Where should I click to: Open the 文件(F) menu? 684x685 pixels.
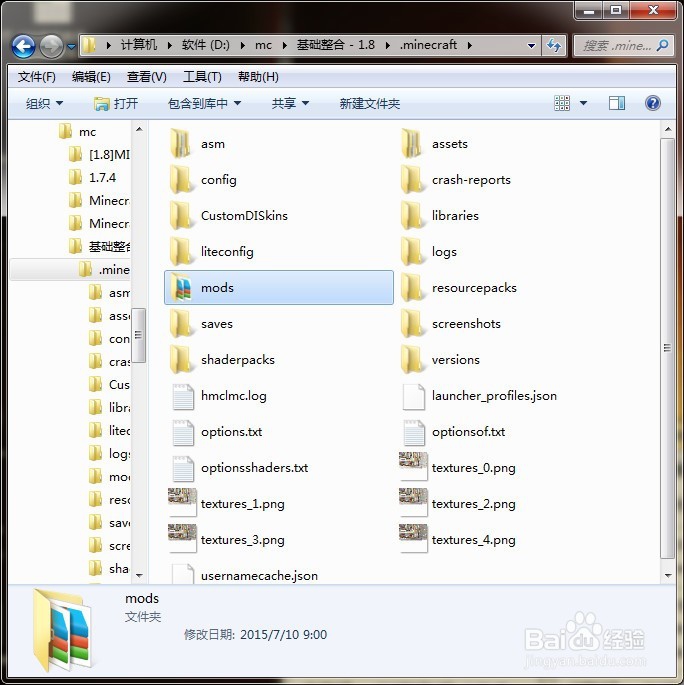[x=37, y=77]
